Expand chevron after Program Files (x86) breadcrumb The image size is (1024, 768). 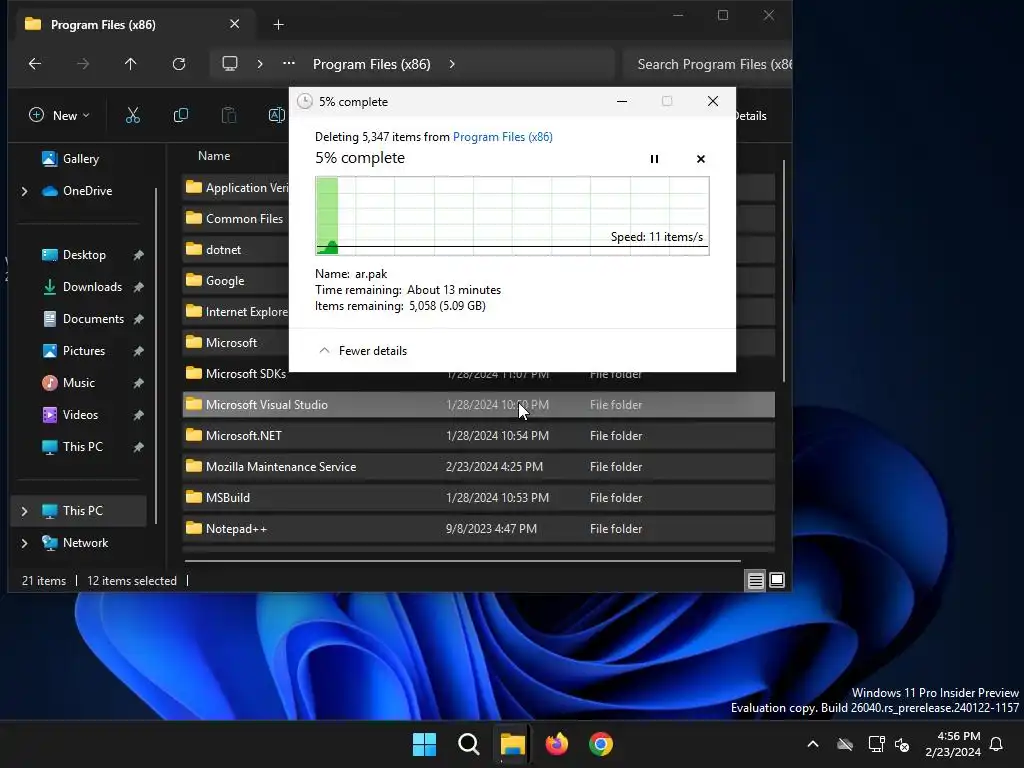452,64
